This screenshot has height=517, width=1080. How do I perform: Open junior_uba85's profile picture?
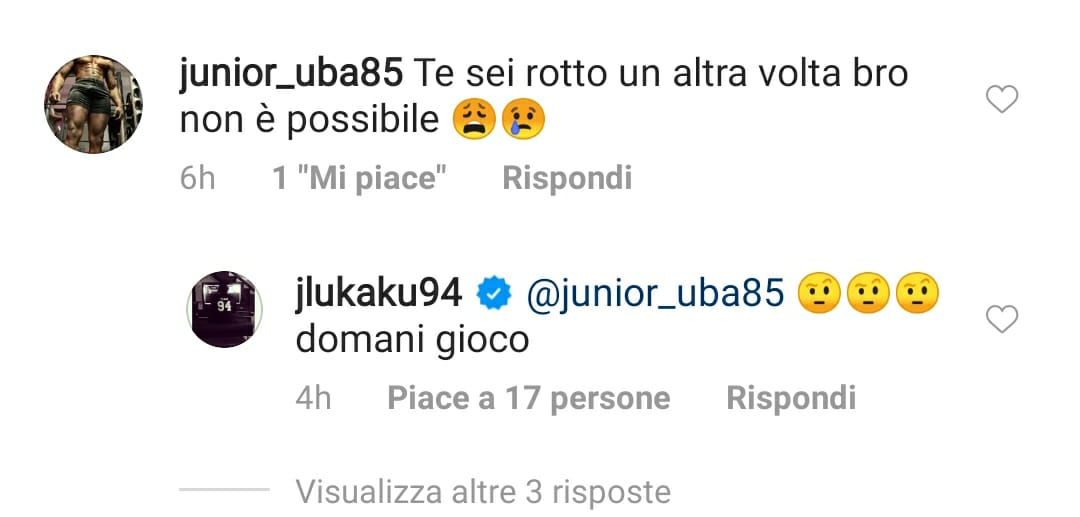point(93,104)
